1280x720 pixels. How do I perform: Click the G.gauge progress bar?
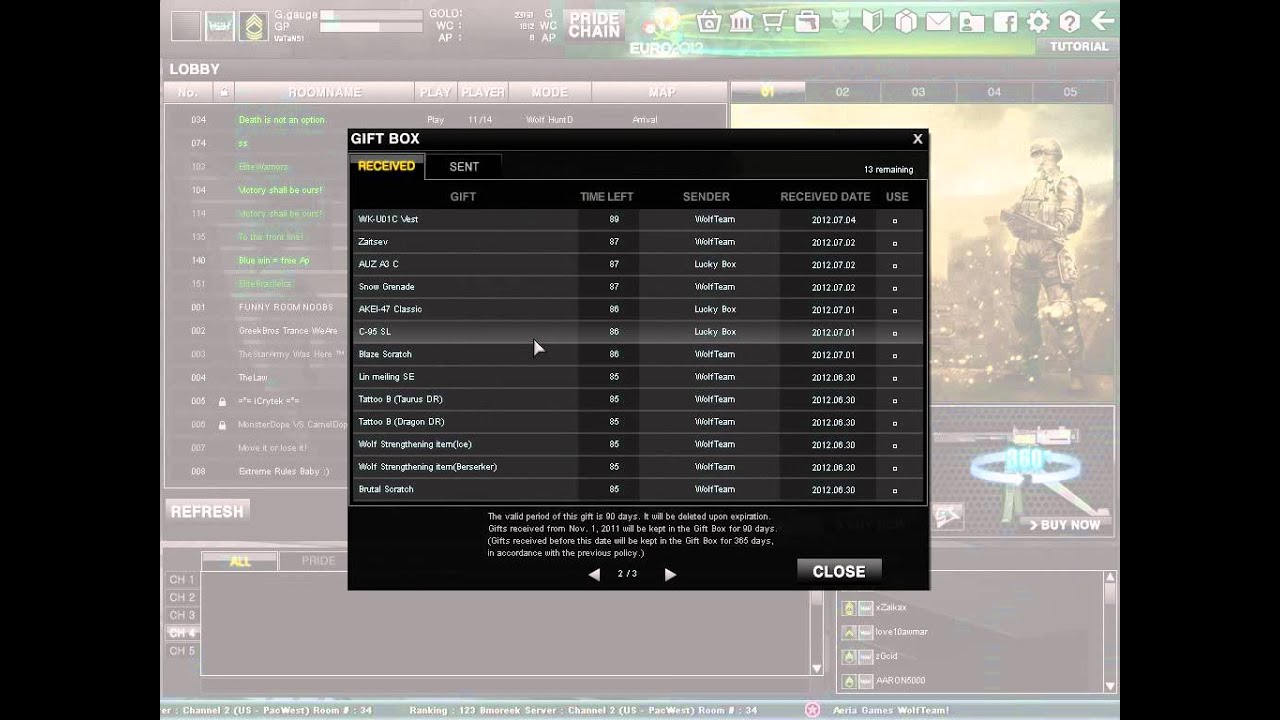point(369,15)
